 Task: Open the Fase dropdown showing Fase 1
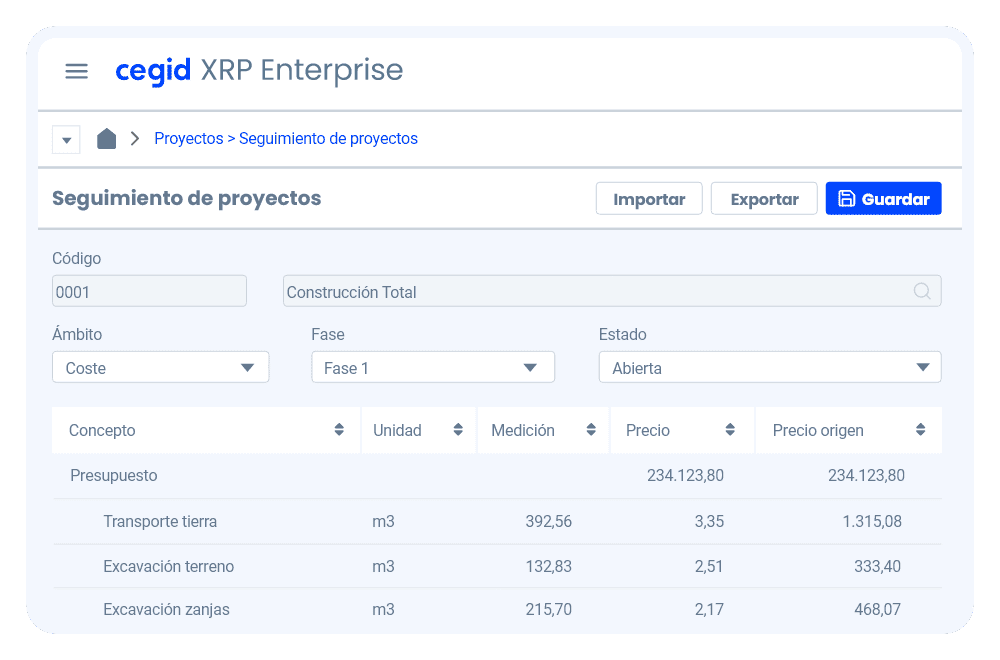coord(432,367)
